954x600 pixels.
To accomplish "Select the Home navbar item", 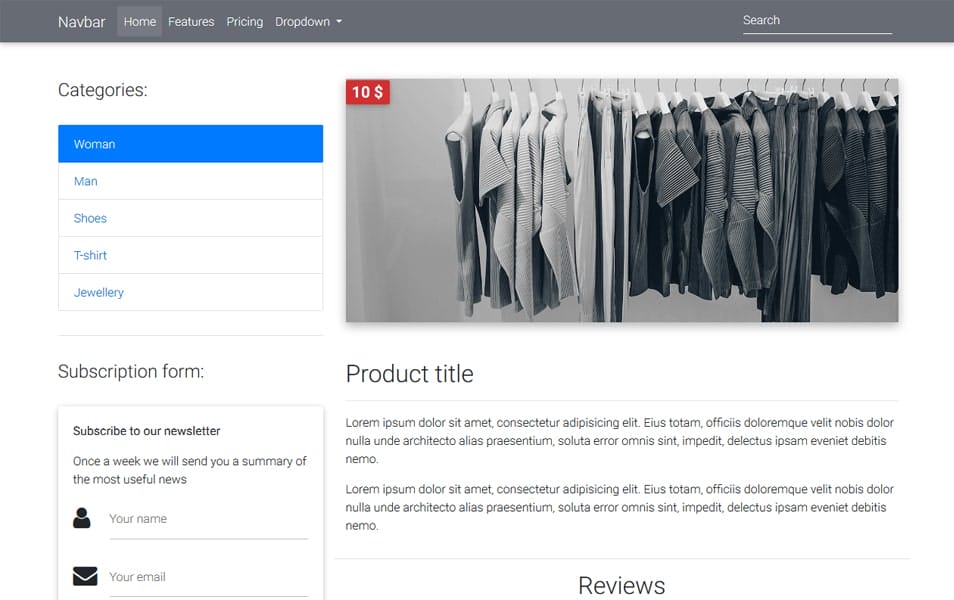I will tap(138, 20).
